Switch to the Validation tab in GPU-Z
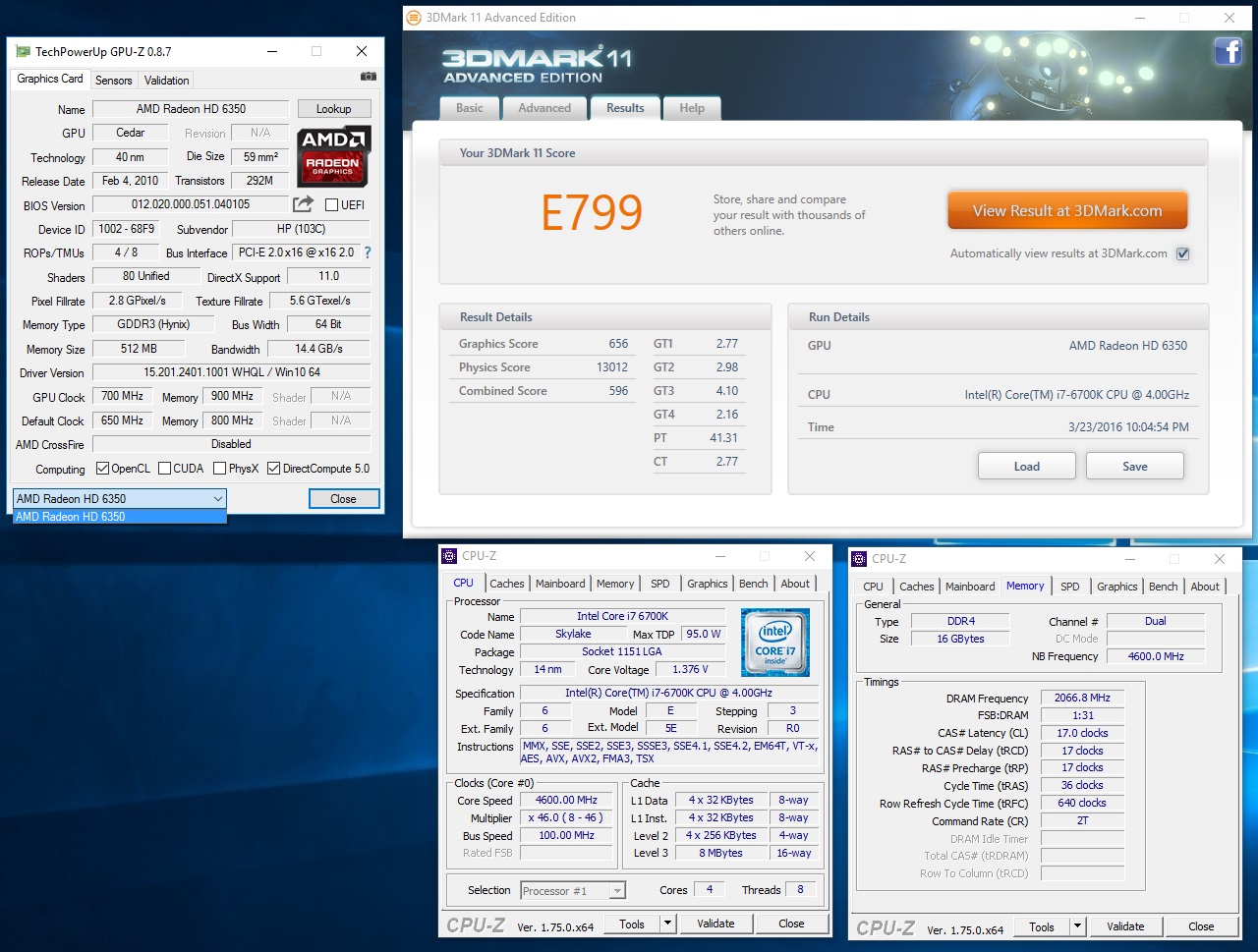This screenshot has width=1258, height=952. [166, 81]
